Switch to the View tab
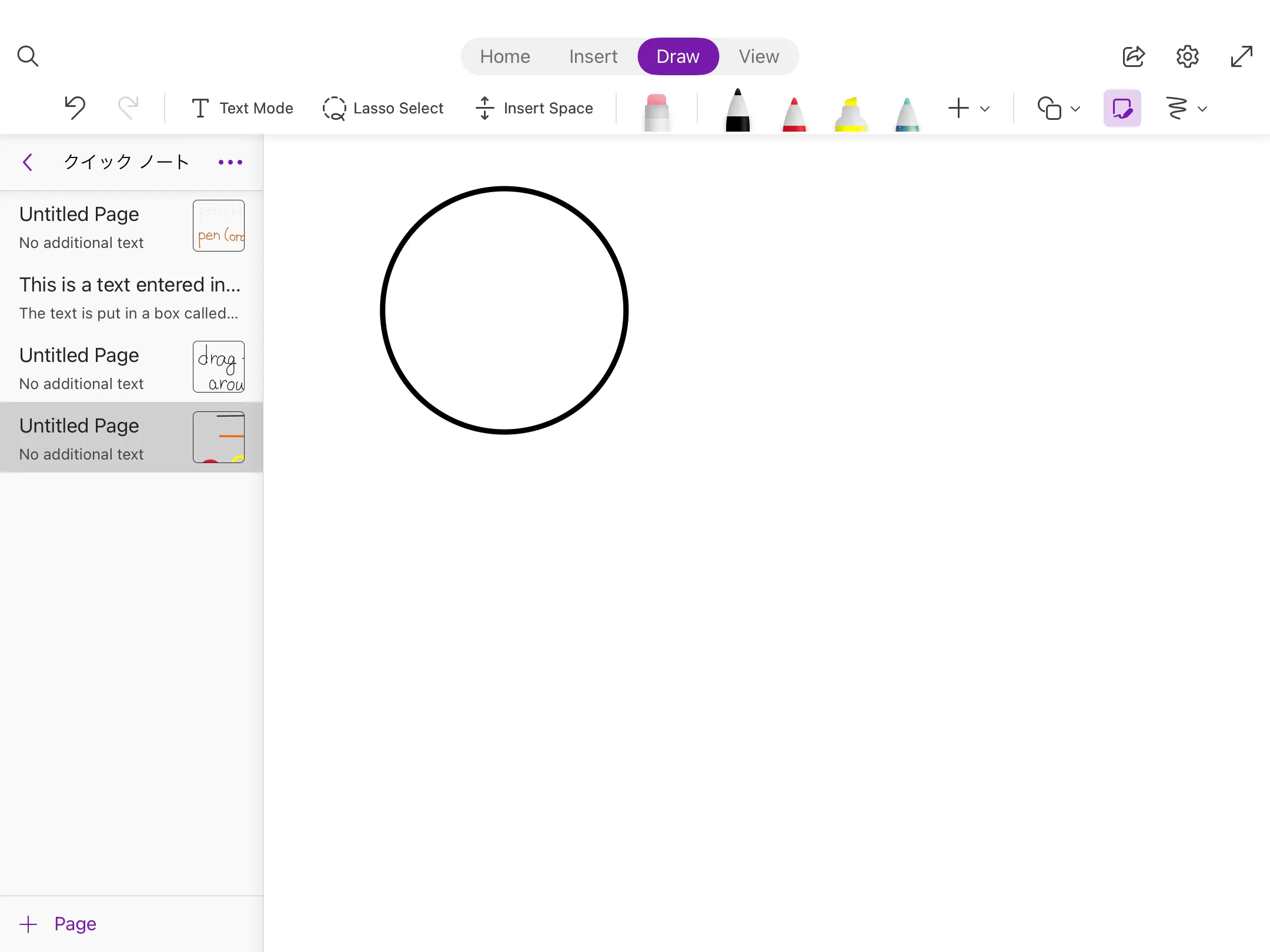 tap(758, 56)
